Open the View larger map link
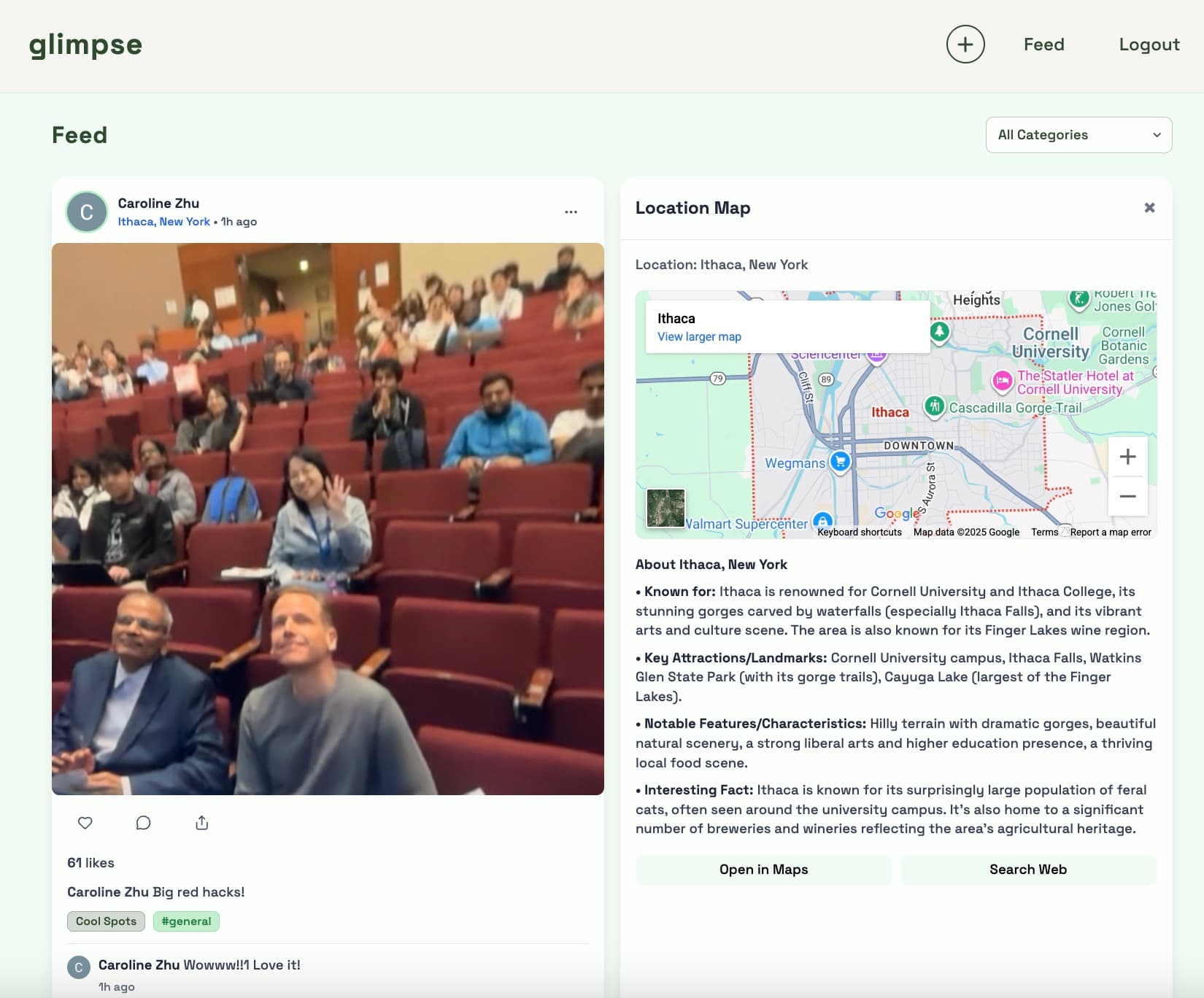 (x=699, y=336)
